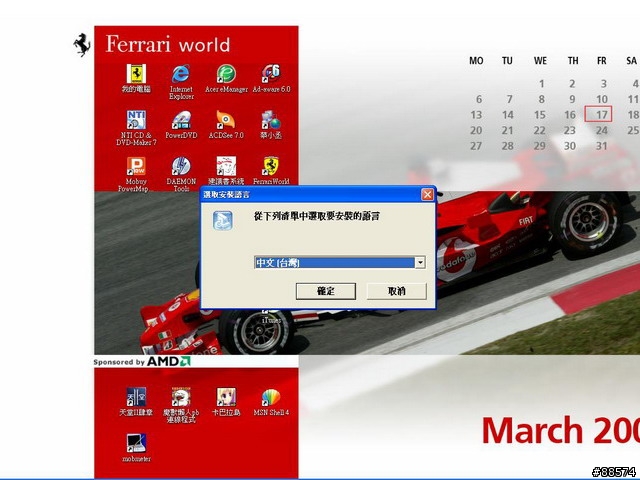Open the language dropdown arrow

(x=420, y=262)
